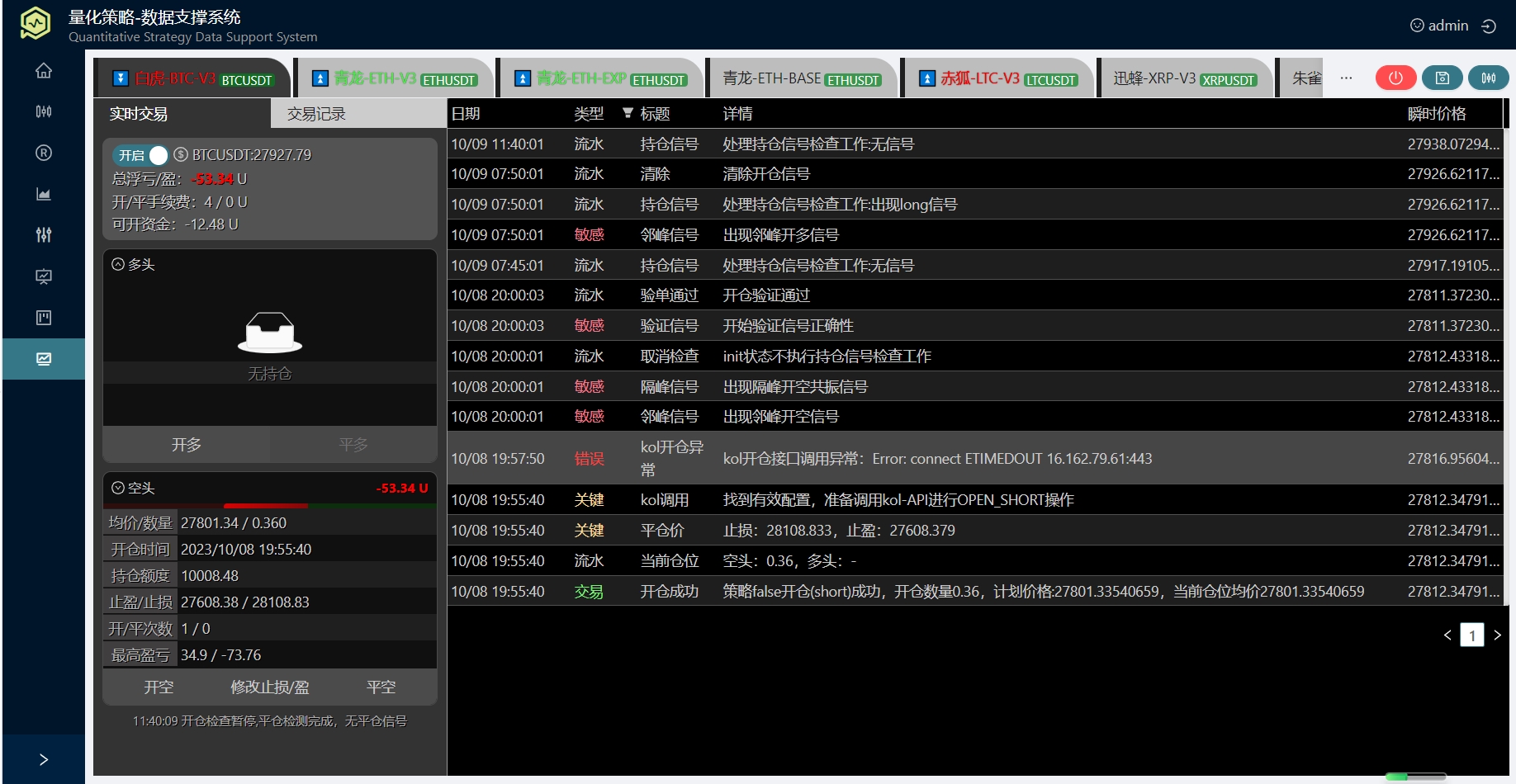Click the 止盈/止损 value 27608.38 / 28108.83
Screen dimensions: 1516x784
245,602
